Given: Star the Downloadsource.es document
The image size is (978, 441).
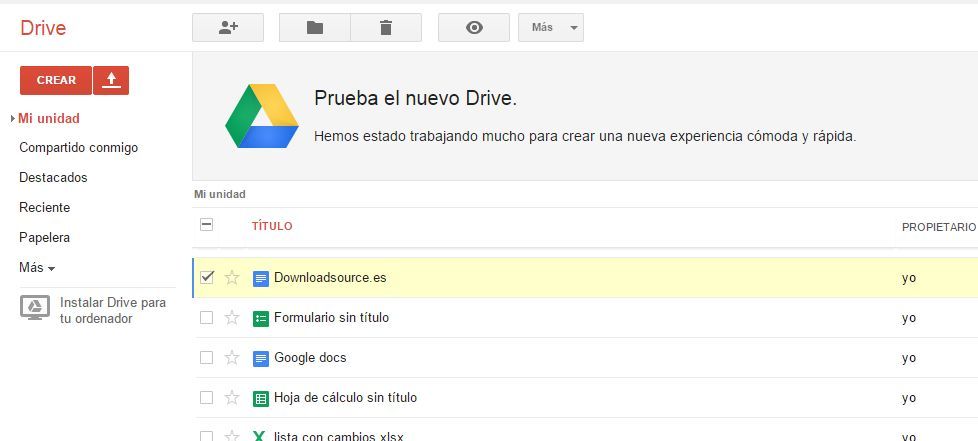Looking at the screenshot, I should click(232, 278).
